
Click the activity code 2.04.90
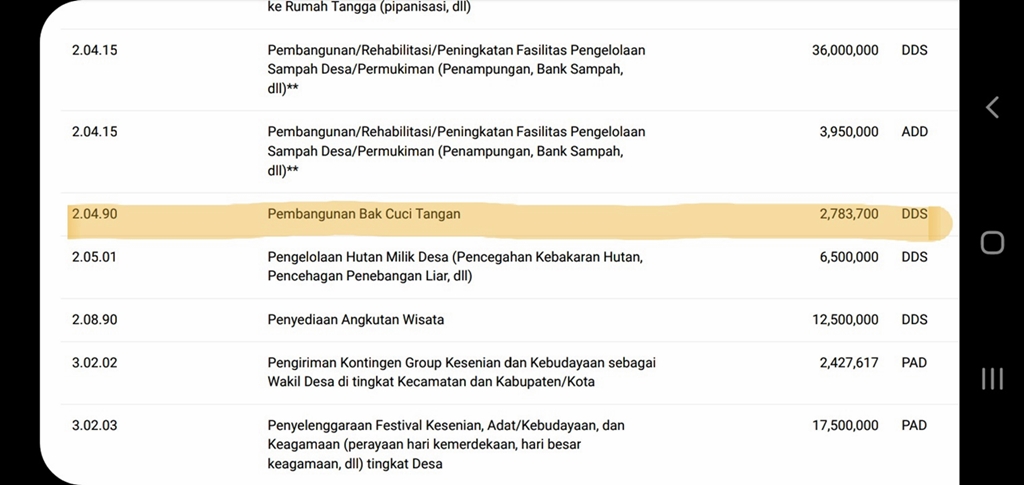click(95, 214)
